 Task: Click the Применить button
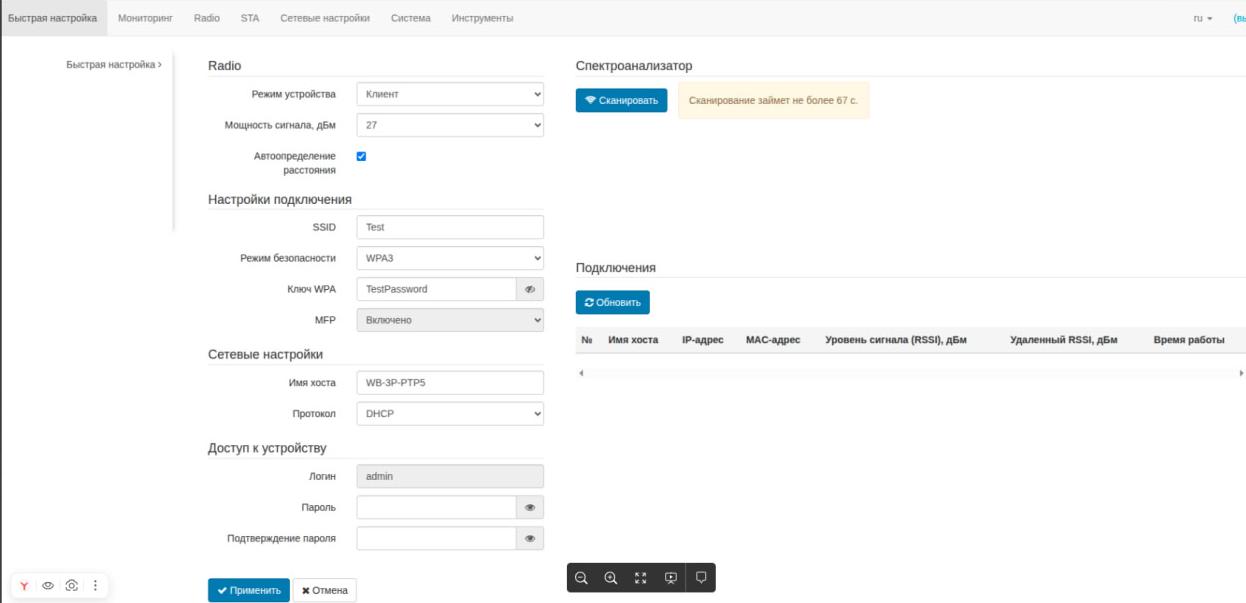249,590
